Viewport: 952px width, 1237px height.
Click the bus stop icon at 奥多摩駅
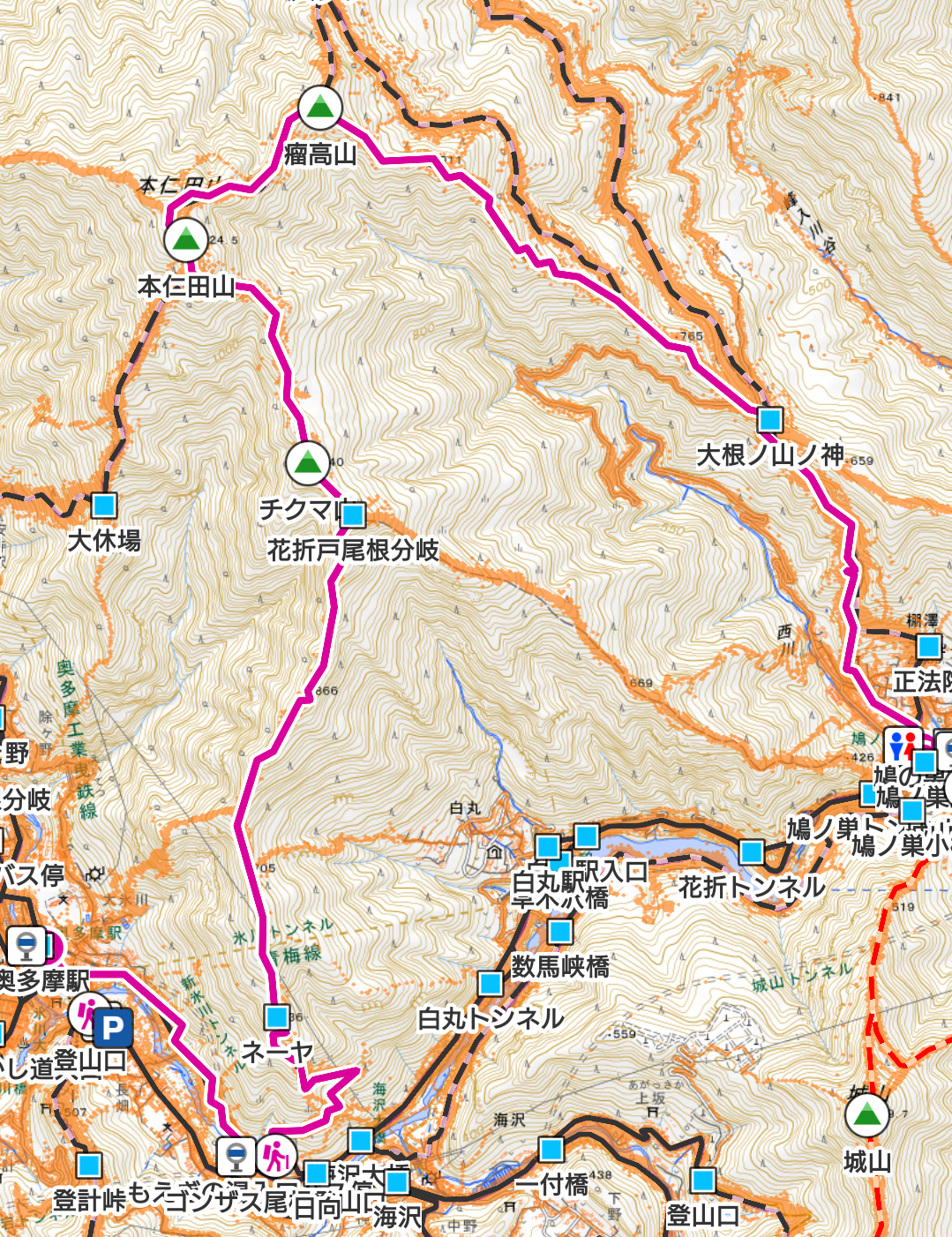(26, 946)
